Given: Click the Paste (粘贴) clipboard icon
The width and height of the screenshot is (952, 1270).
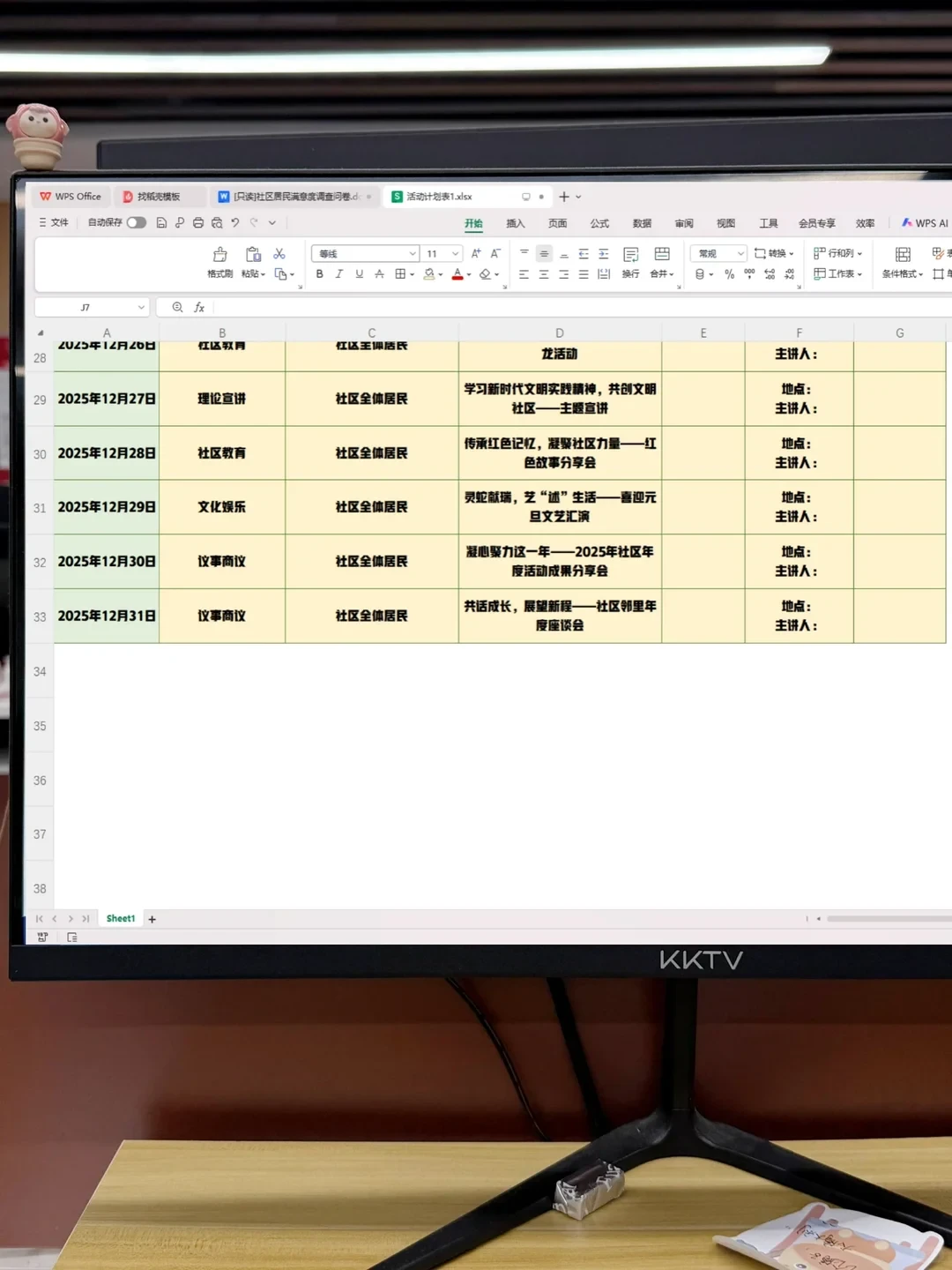Looking at the screenshot, I should point(253,254).
